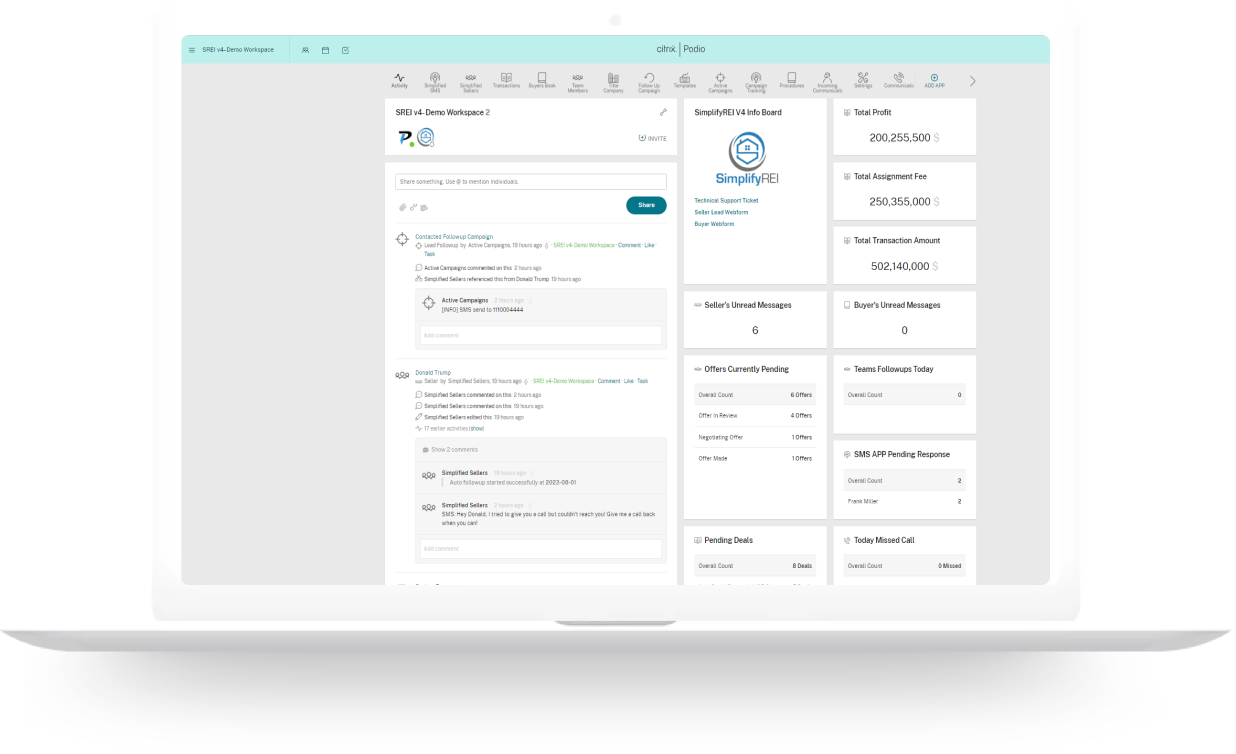Open the tasks checkbox icon in the top bar
1236x754 pixels.
pos(346,50)
